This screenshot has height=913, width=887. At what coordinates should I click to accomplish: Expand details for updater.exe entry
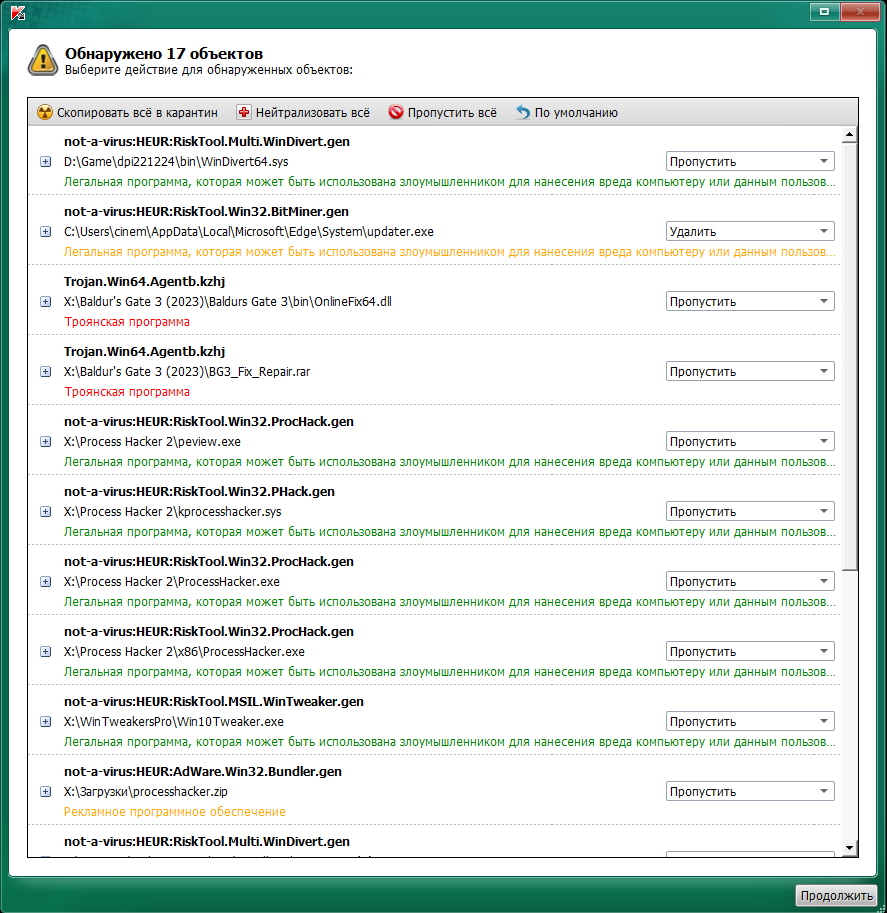(45, 232)
